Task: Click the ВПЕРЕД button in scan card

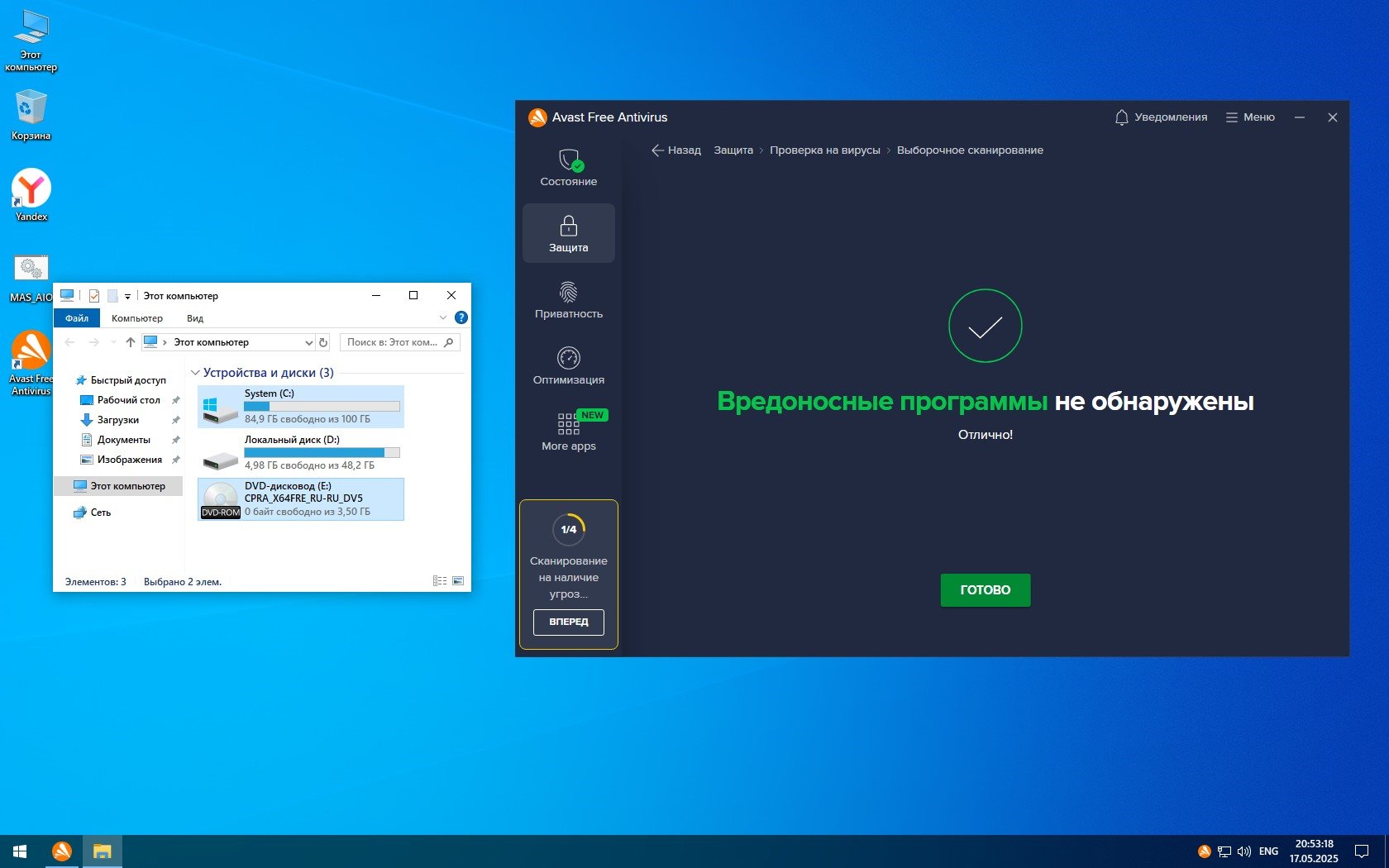Action: (569, 622)
